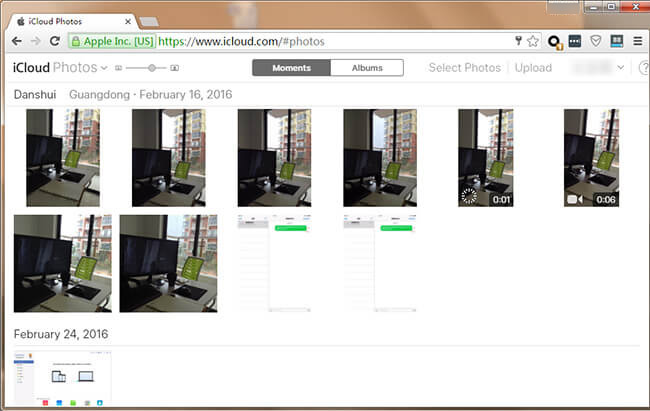Open the Chrome hamburger menu
The width and height of the screenshot is (650, 411).
[637, 42]
